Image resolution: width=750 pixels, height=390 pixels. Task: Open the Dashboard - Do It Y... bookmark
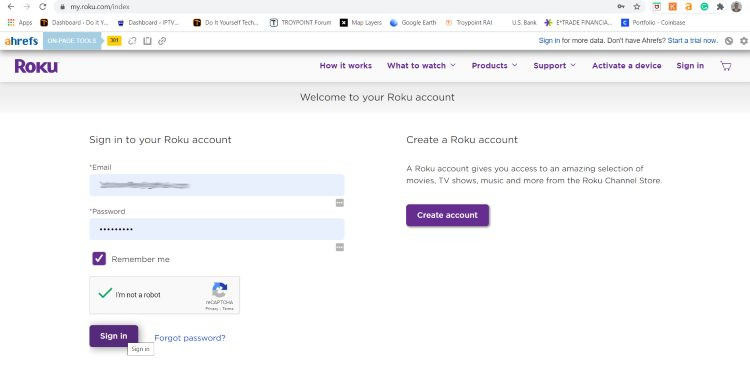click(x=74, y=22)
